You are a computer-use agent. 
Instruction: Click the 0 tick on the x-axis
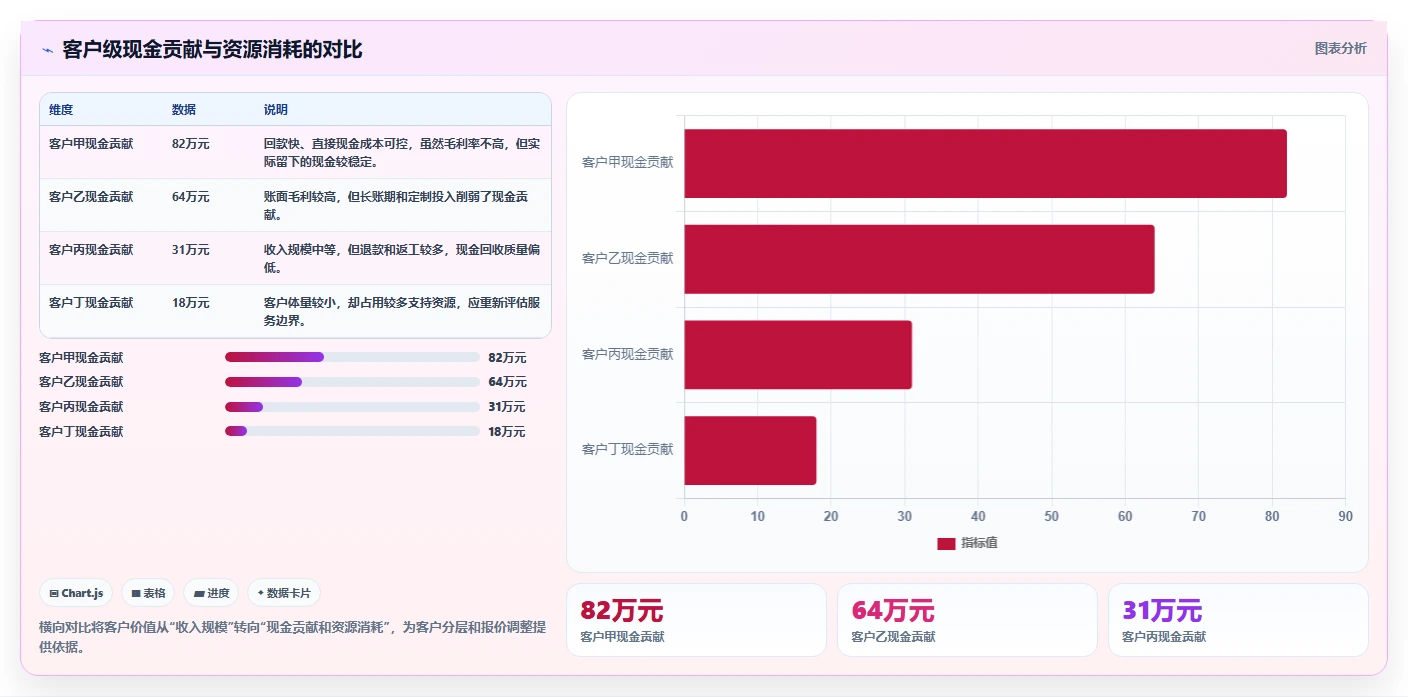tap(684, 516)
